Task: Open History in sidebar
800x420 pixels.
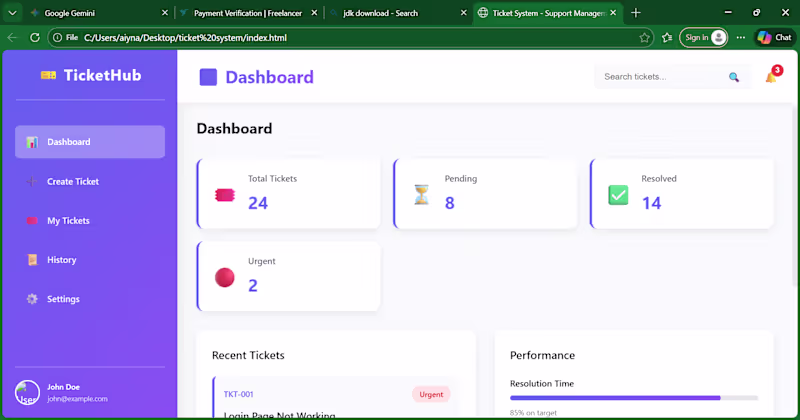Action: coord(90,260)
